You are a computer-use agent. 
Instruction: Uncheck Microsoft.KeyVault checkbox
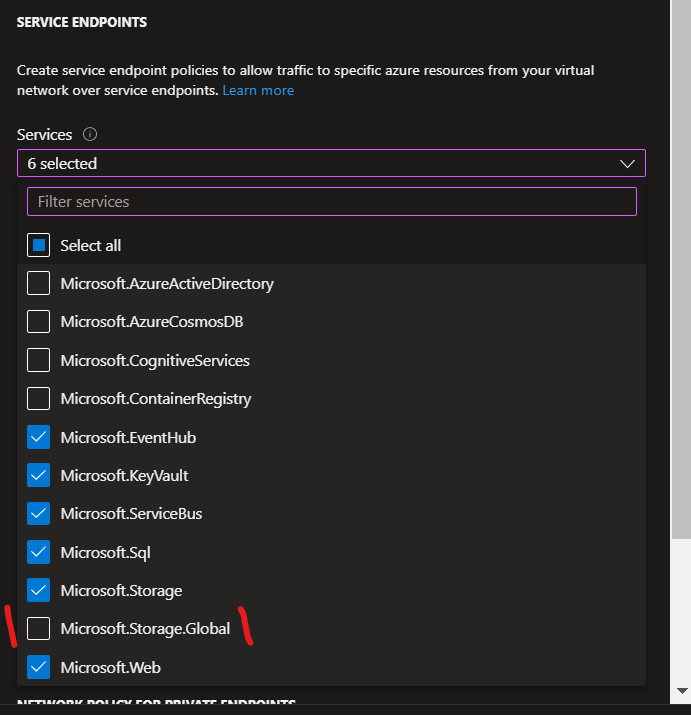pyautogui.click(x=38, y=475)
